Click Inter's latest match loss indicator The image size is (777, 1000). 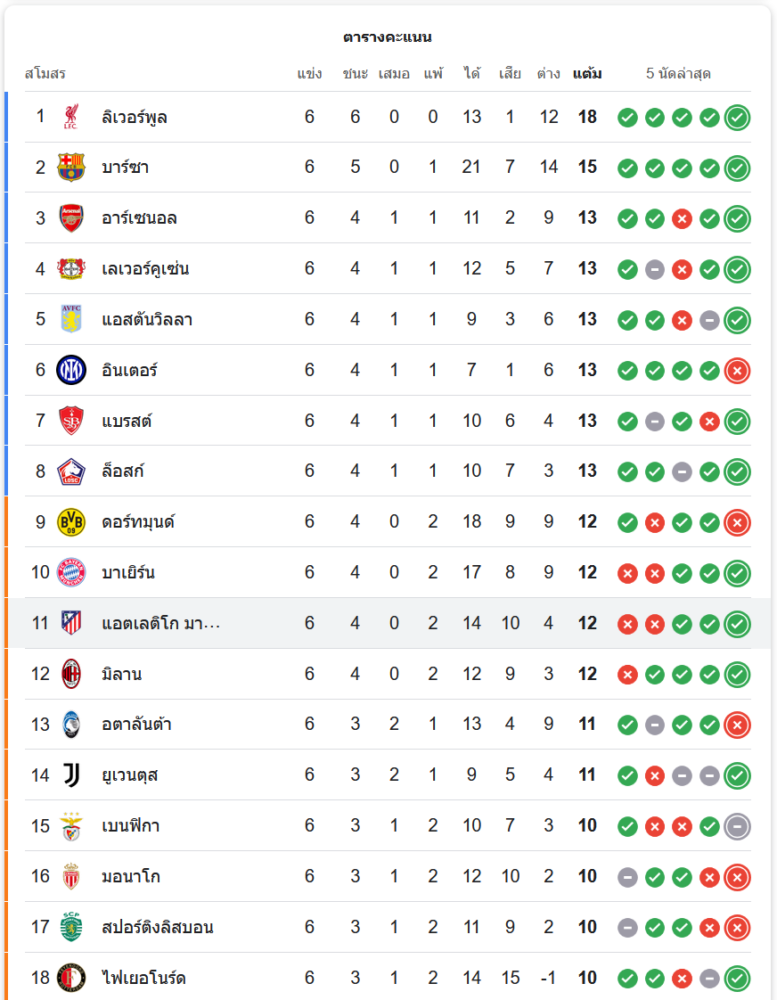737,370
